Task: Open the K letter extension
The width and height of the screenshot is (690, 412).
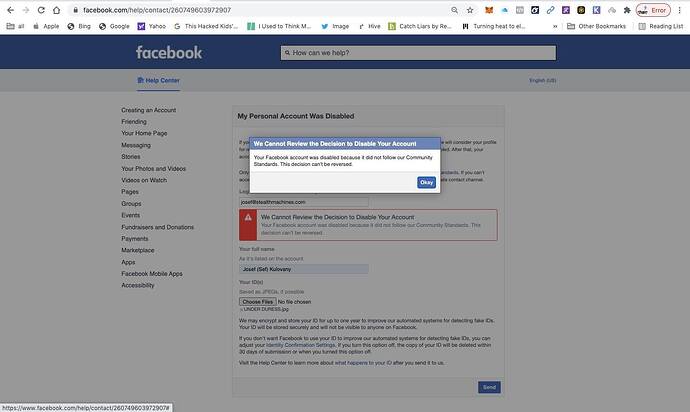Action: click(x=596, y=10)
